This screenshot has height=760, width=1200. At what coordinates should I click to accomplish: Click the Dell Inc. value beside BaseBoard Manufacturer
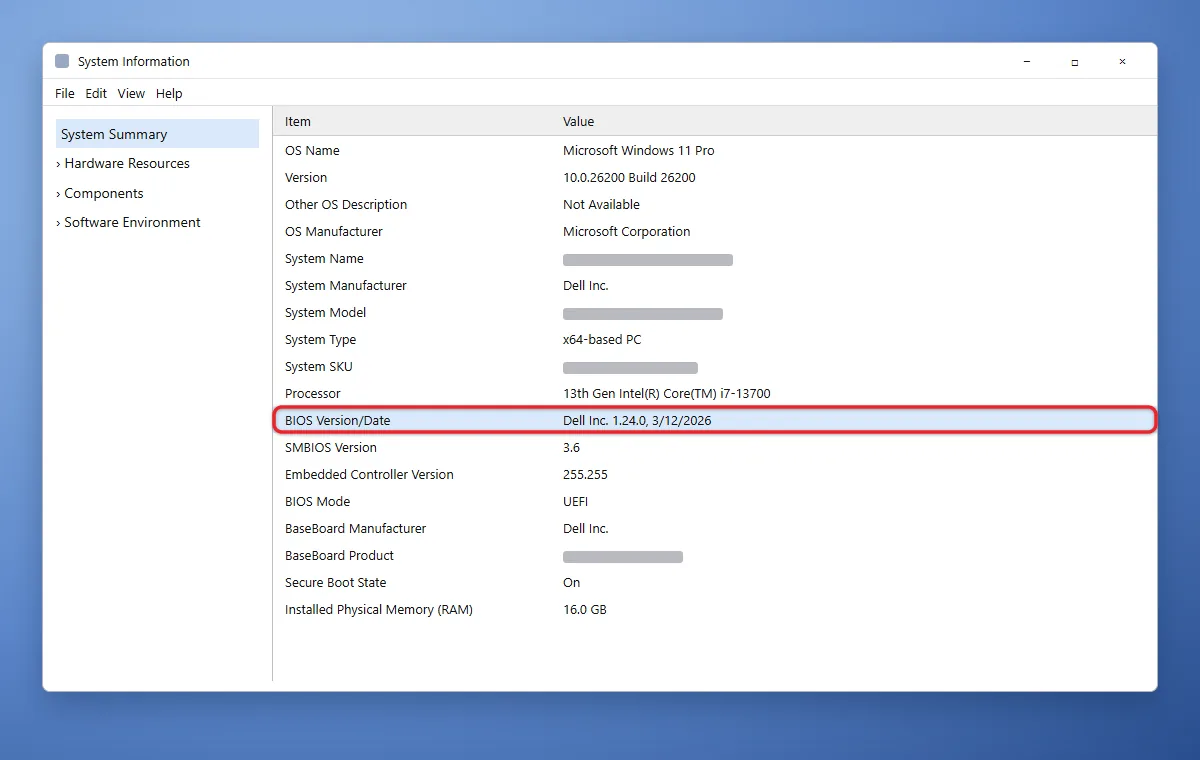586,528
